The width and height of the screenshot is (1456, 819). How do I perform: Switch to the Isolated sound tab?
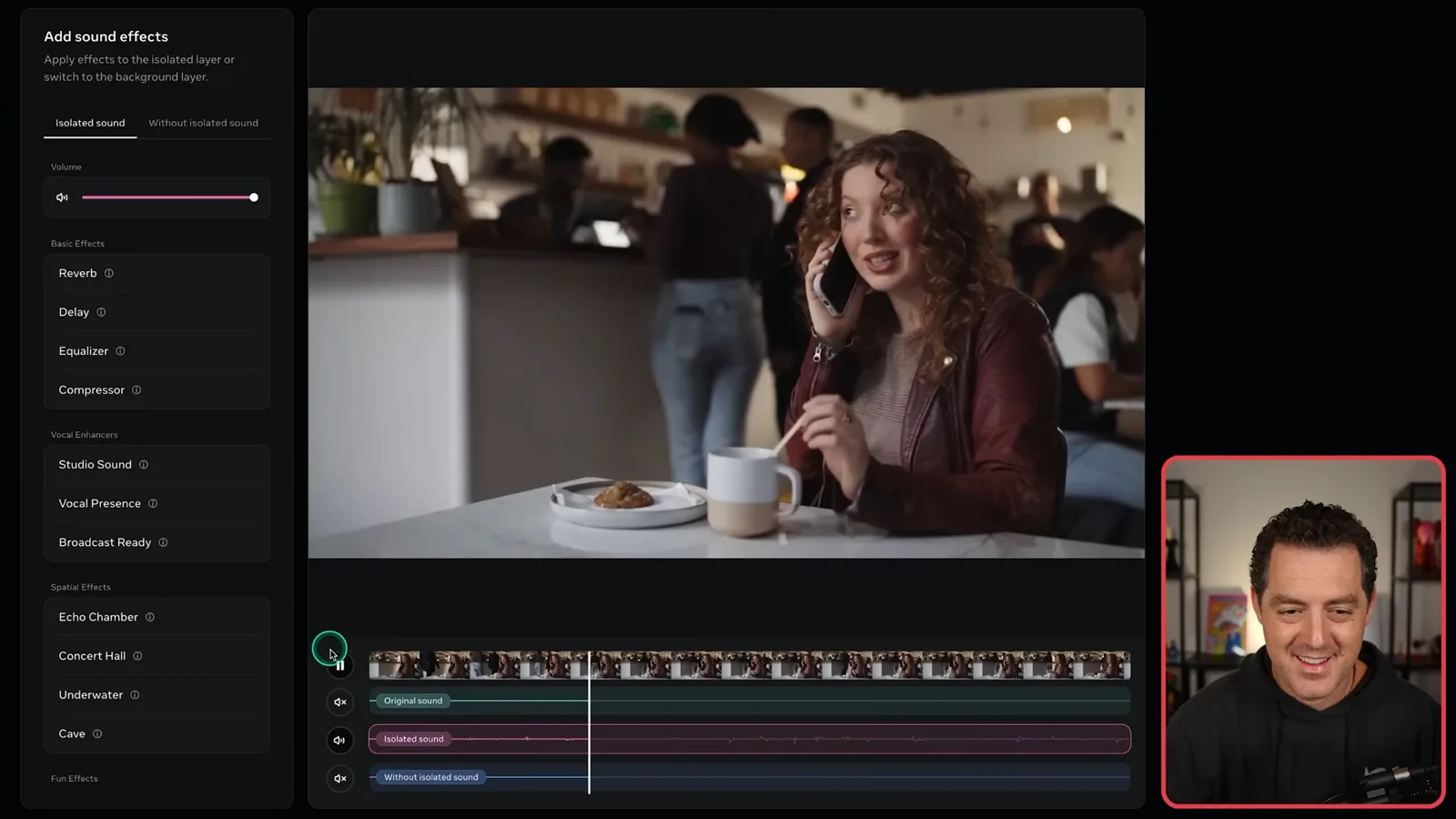pos(90,123)
